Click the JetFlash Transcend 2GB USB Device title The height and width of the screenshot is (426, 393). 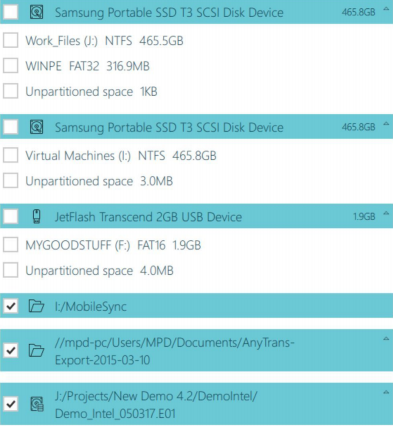pyautogui.click(x=148, y=217)
